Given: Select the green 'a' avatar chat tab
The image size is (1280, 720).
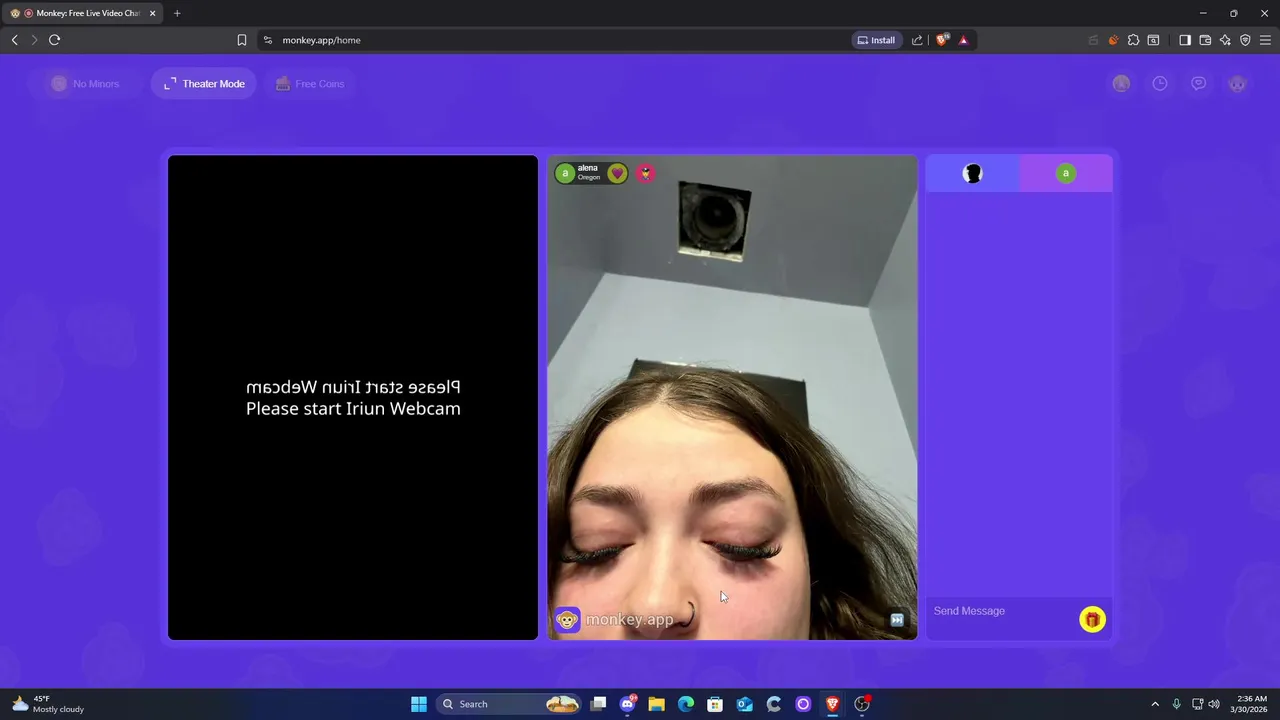Looking at the screenshot, I should pyautogui.click(x=1066, y=174).
